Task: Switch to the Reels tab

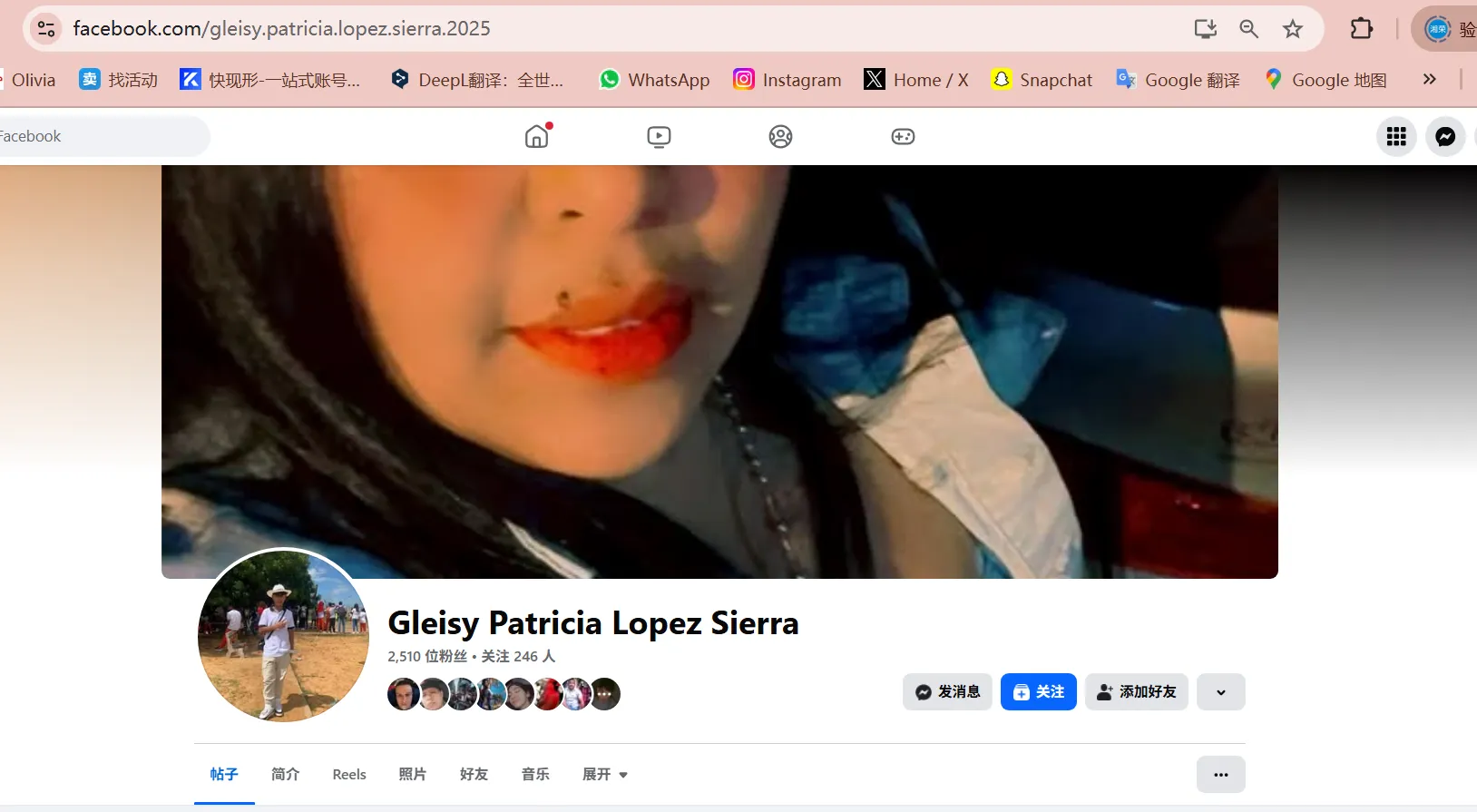Action: point(349,774)
